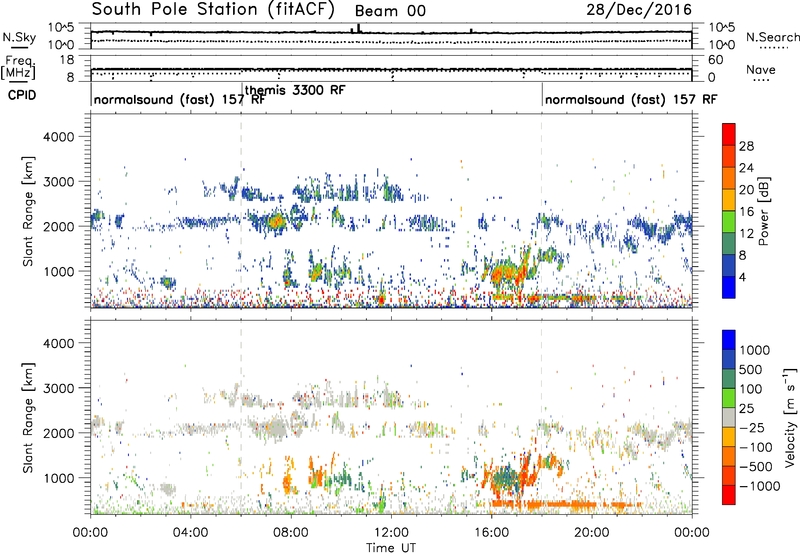The height and width of the screenshot is (554, 800).
Task: Click the "12:00" time axis tick label
Action: [x=391, y=533]
